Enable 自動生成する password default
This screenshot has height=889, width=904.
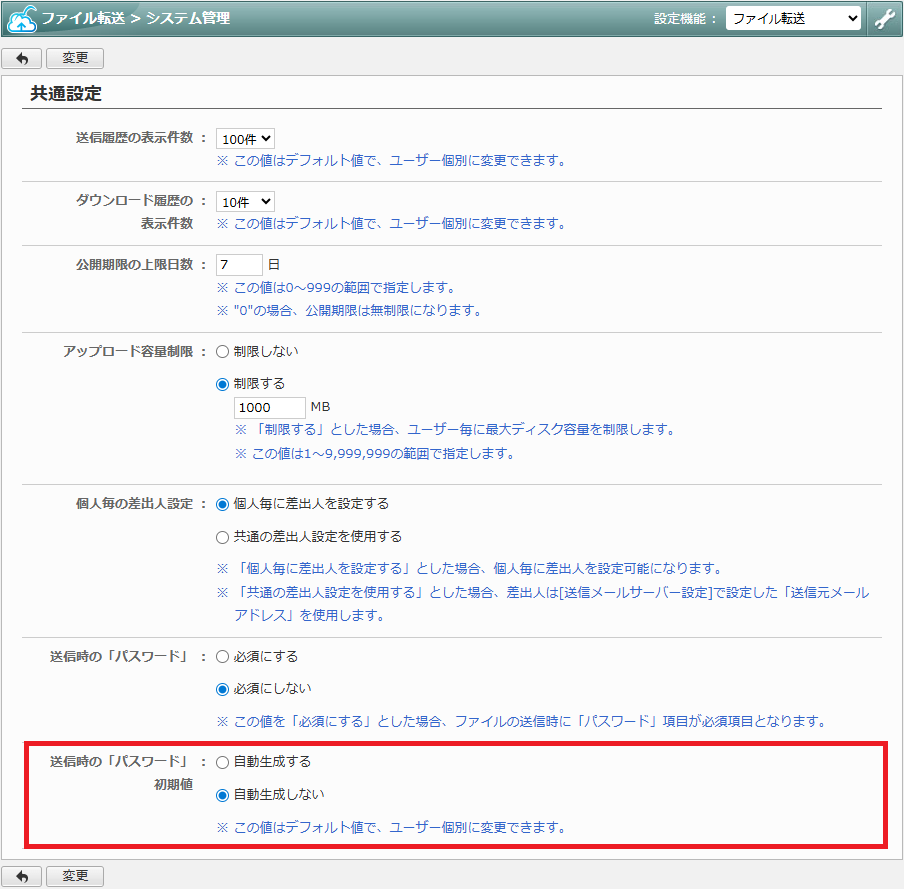pyautogui.click(x=223, y=762)
